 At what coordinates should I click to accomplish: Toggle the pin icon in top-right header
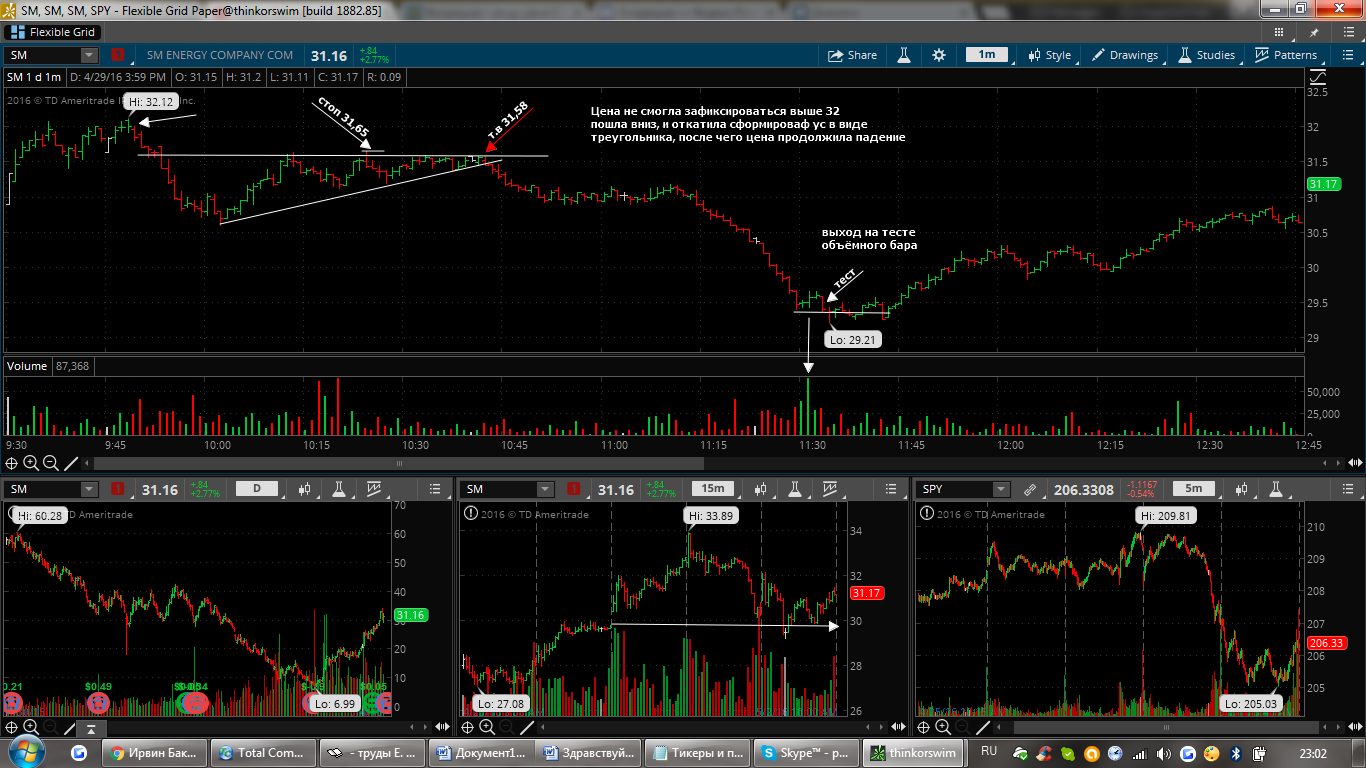pos(1314,33)
